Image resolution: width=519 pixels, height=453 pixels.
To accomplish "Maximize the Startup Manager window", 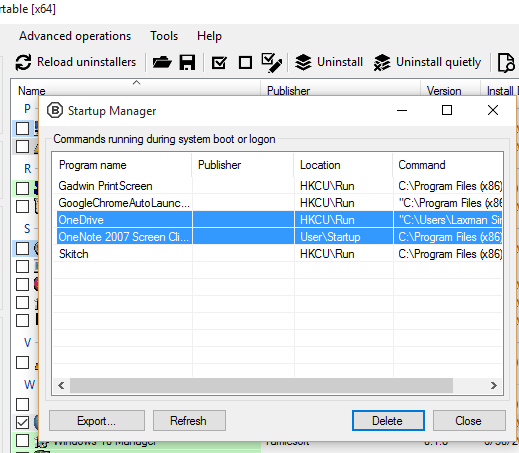I will (447, 110).
